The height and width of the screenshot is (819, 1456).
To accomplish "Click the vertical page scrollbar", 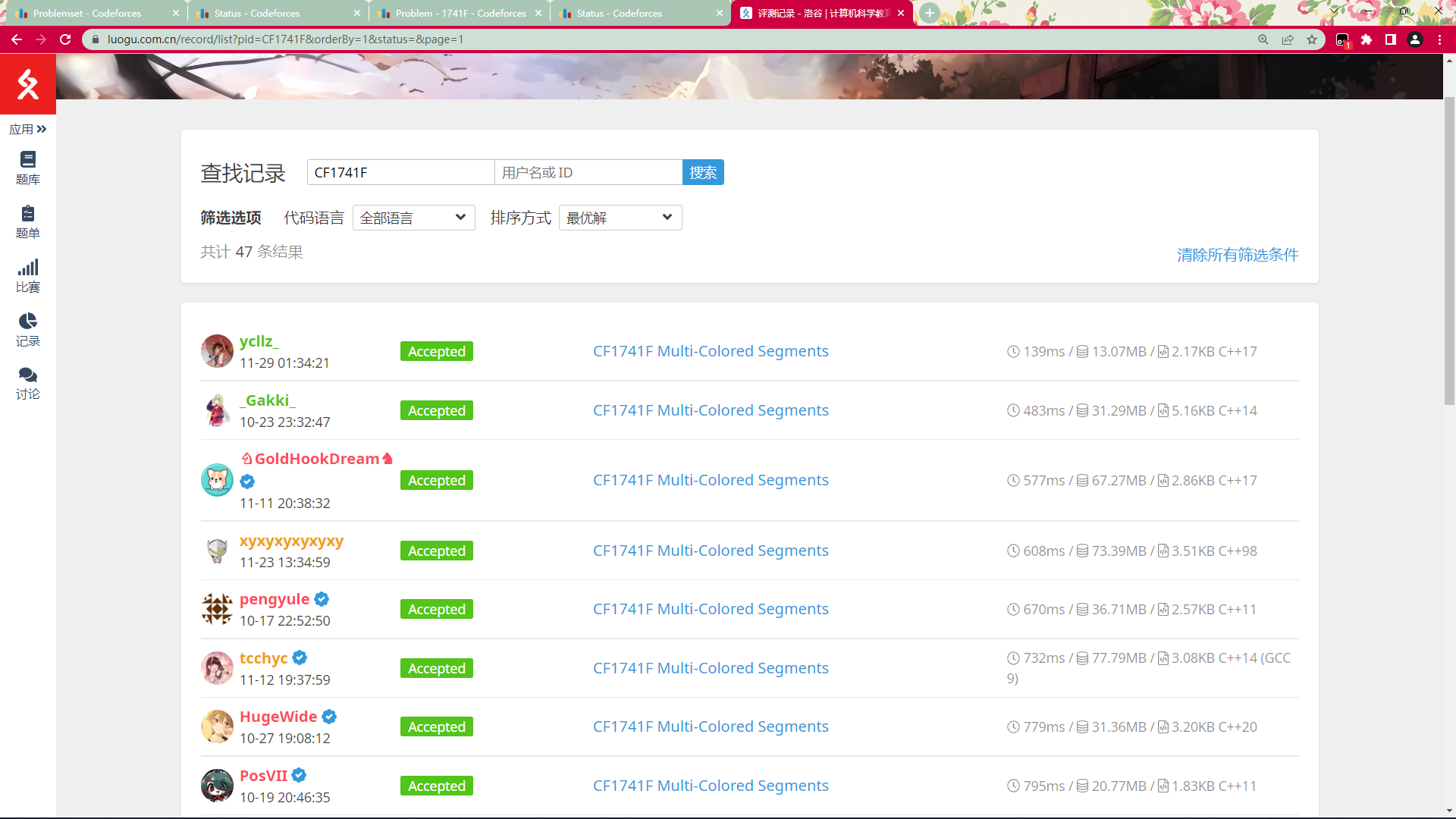I will pyautogui.click(x=1449, y=250).
